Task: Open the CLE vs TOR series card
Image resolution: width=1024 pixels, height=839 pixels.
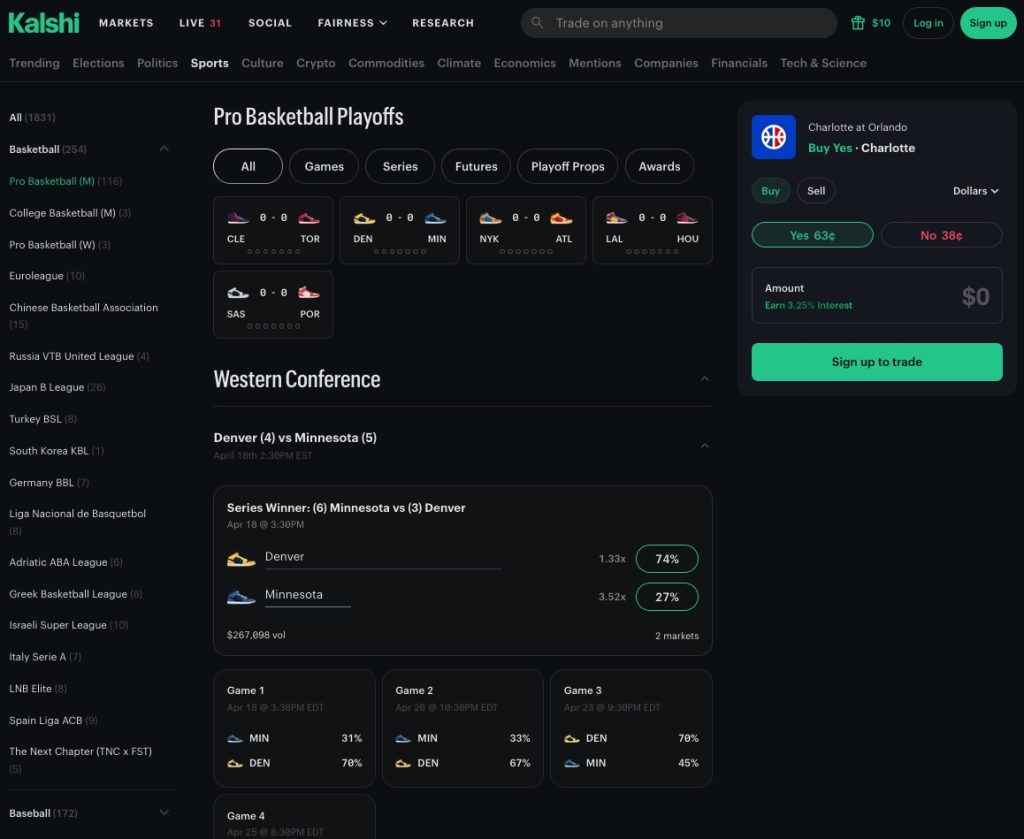Action: pyautogui.click(x=273, y=230)
